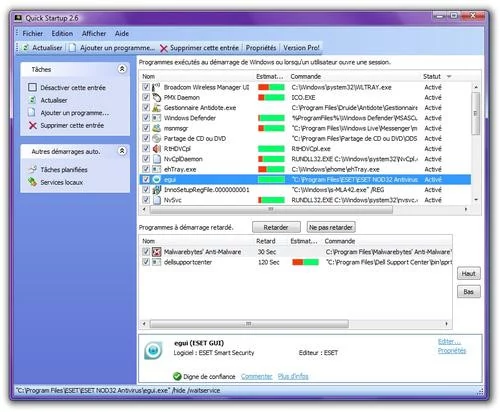Toggle the dellsupportcenter checkbox
Image resolution: width=500 pixels, height=412 pixels.
146,262
